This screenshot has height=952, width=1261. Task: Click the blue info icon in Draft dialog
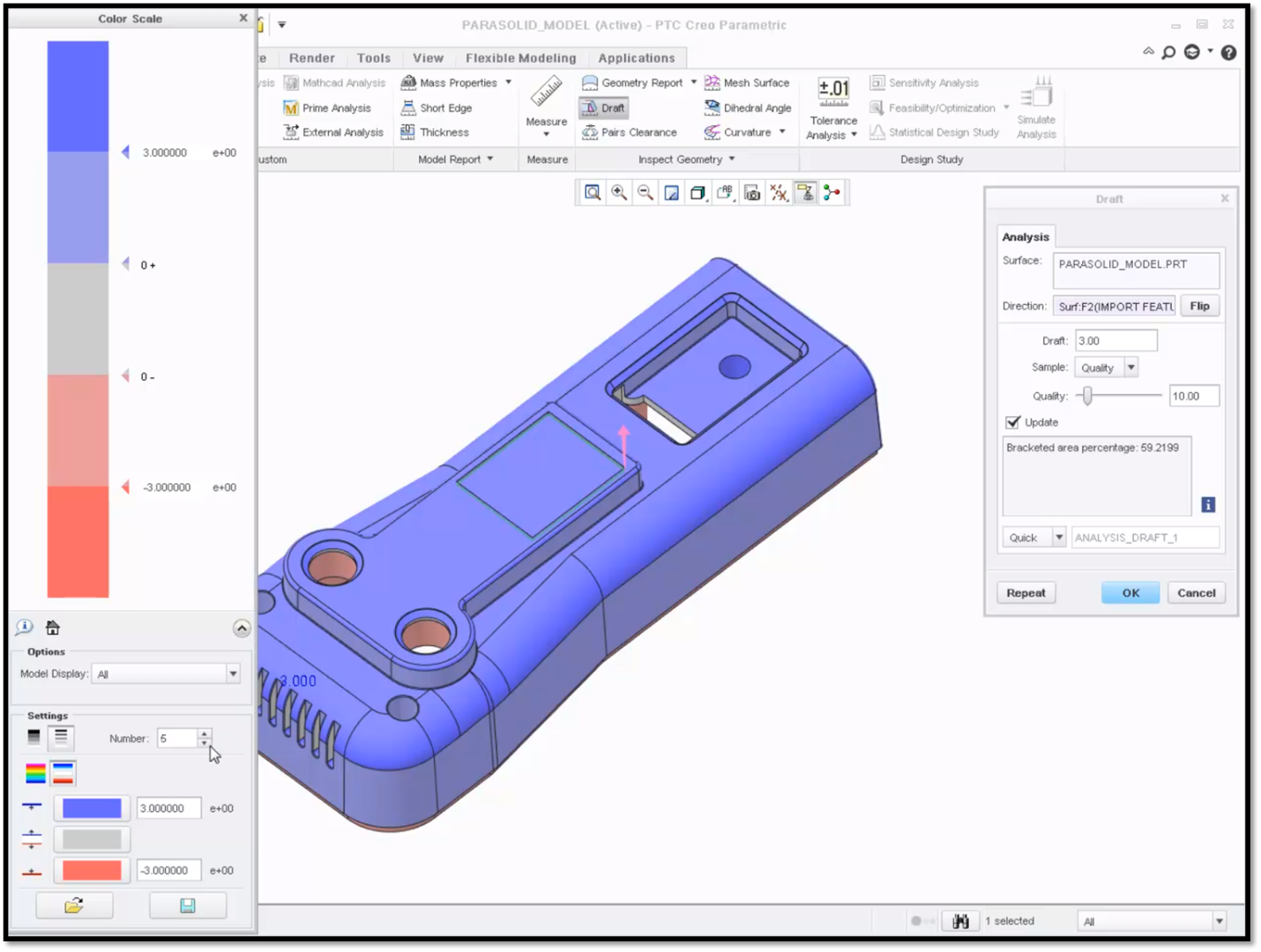coord(1208,504)
